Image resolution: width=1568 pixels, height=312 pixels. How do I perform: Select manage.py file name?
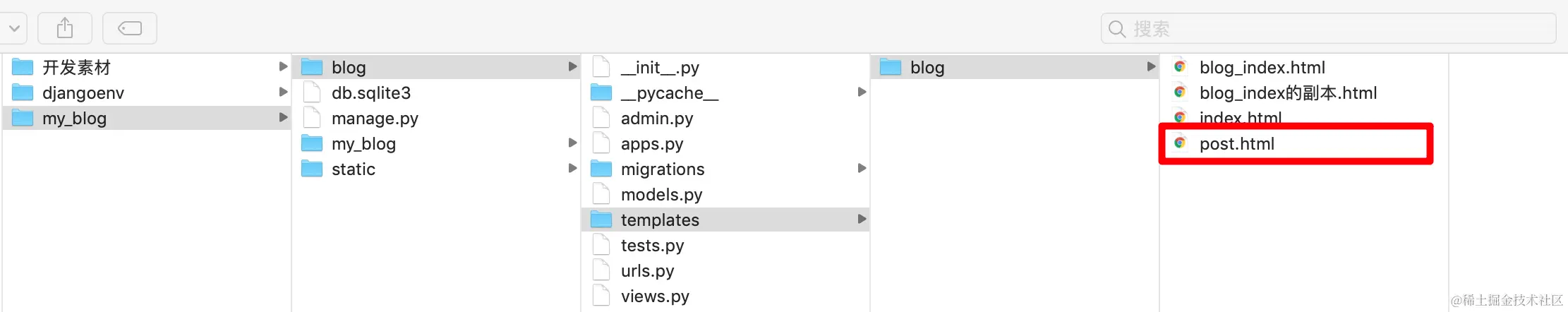click(x=375, y=118)
